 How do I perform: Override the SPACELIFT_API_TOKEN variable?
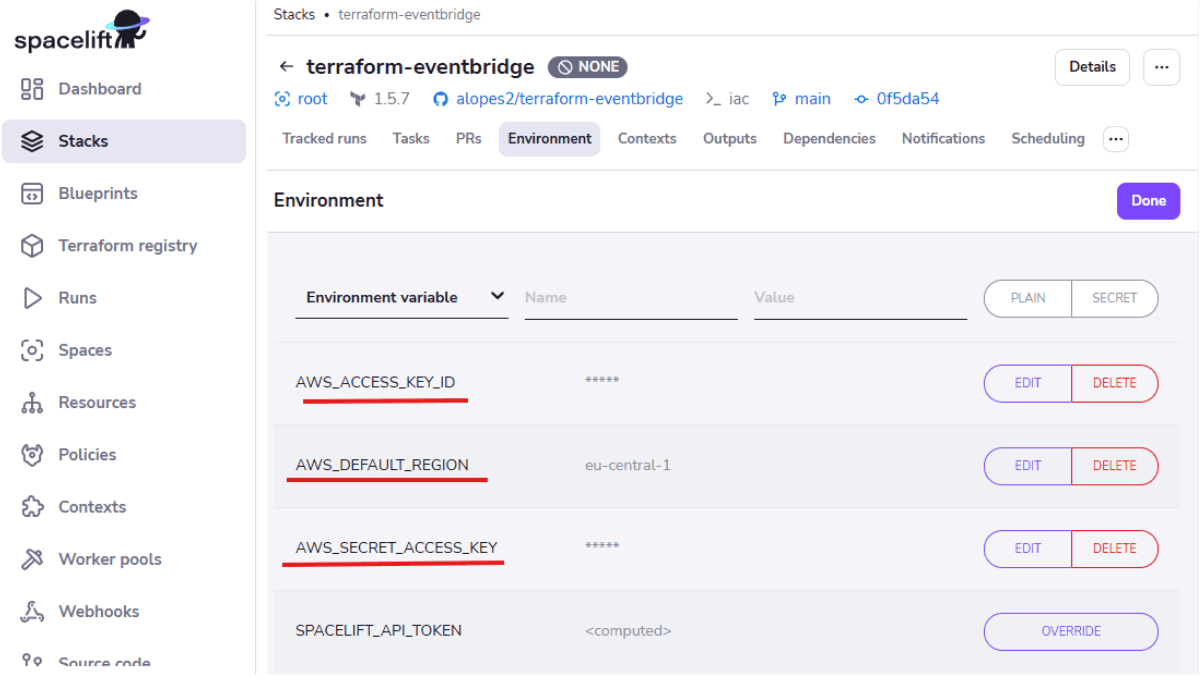point(1071,632)
